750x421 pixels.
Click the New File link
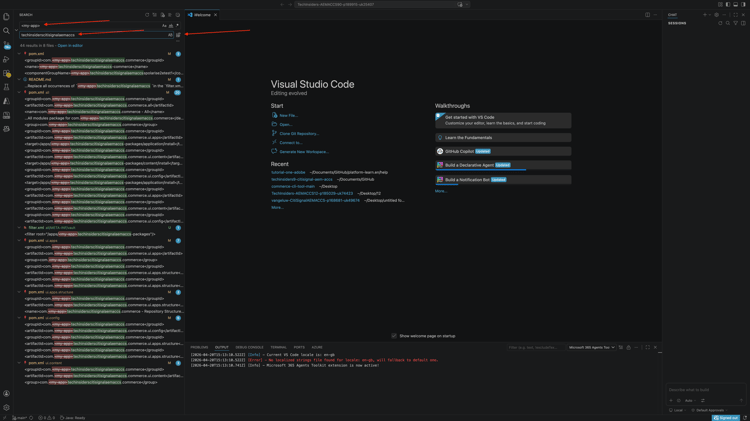click(x=288, y=115)
